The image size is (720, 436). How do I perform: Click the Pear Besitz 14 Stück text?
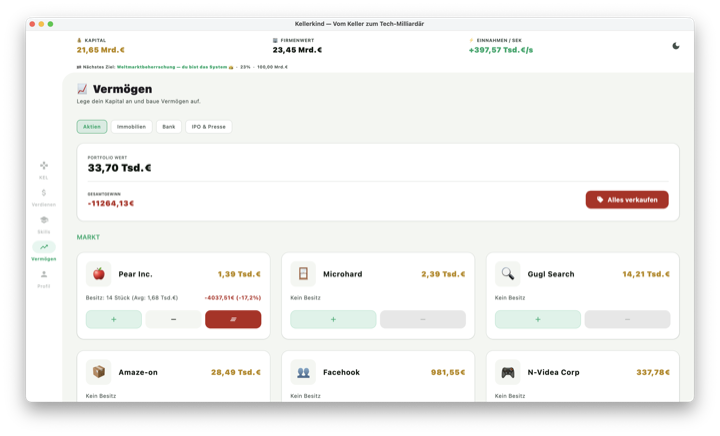coord(132,298)
